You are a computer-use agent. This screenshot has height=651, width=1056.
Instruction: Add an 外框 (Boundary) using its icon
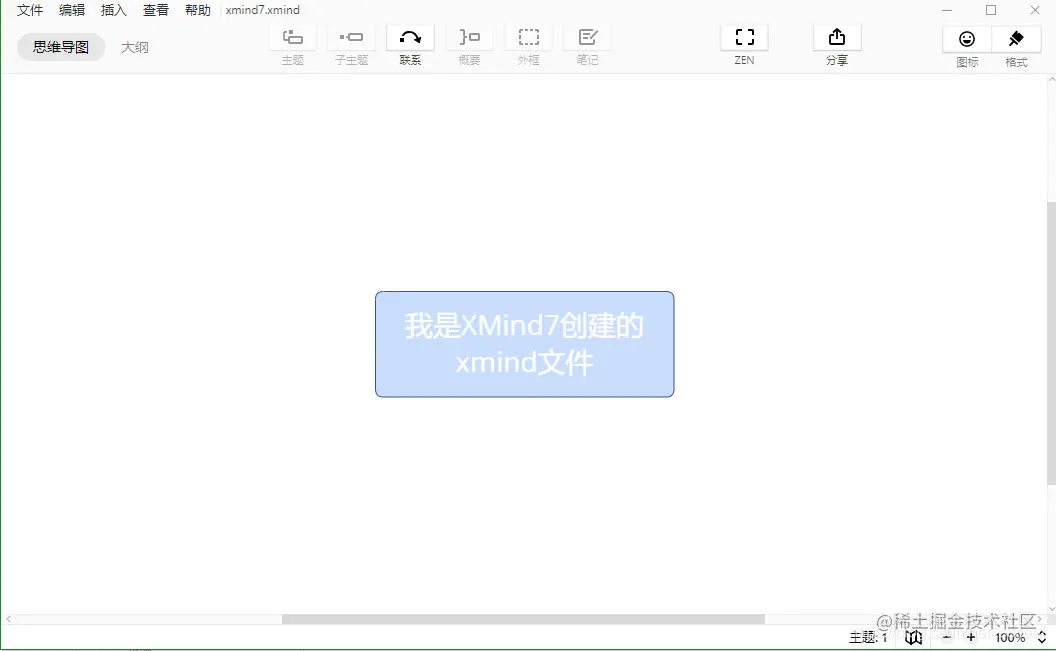coord(528,38)
